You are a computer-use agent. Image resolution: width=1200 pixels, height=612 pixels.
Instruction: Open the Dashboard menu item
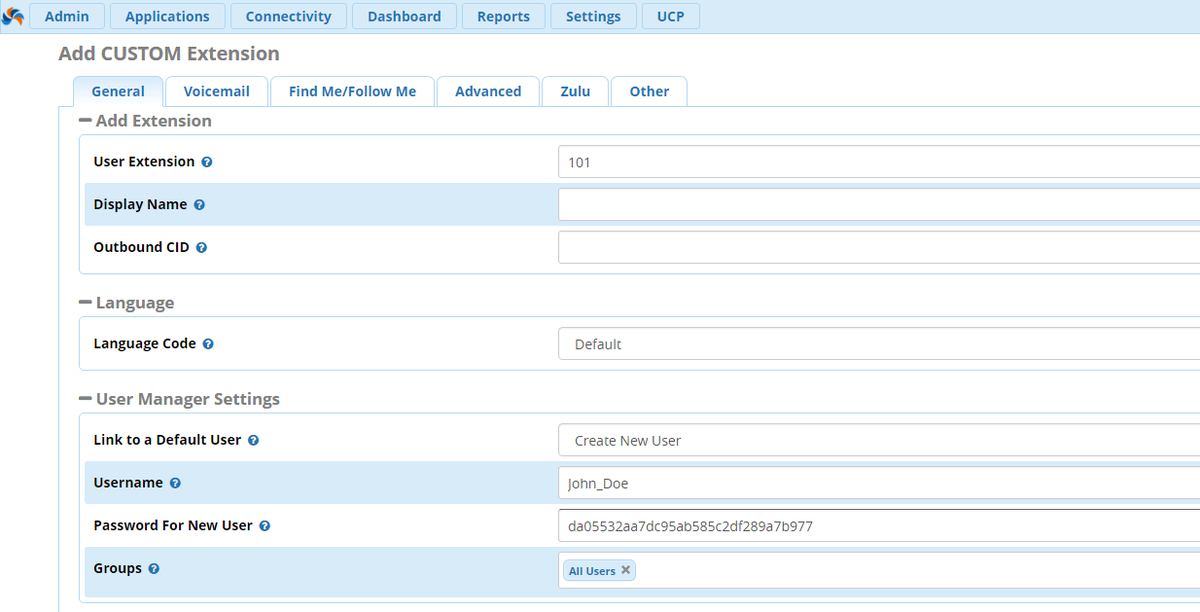404,16
